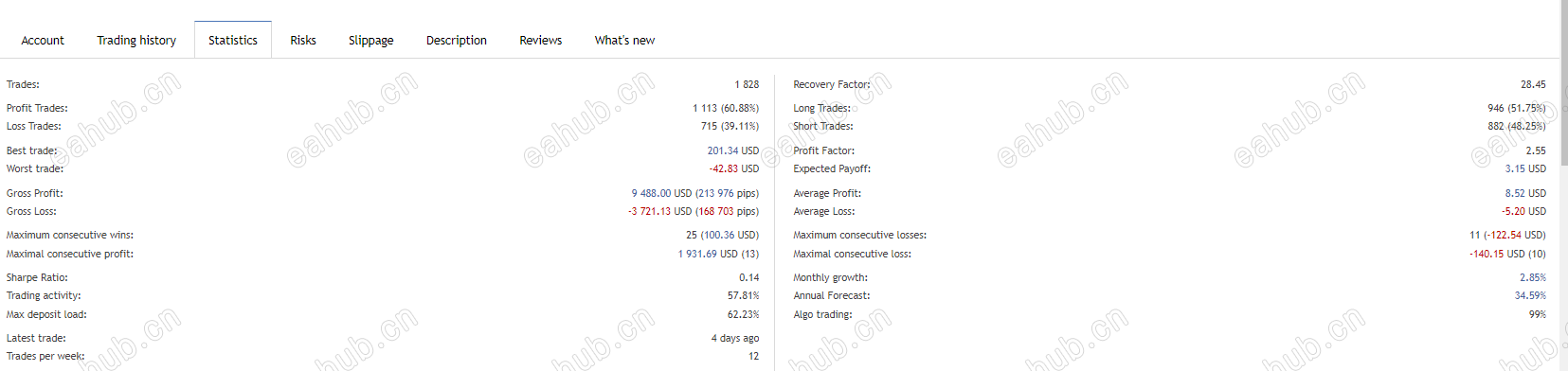
Task: Click the Max deposit load label
Action: (x=46, y=314)
